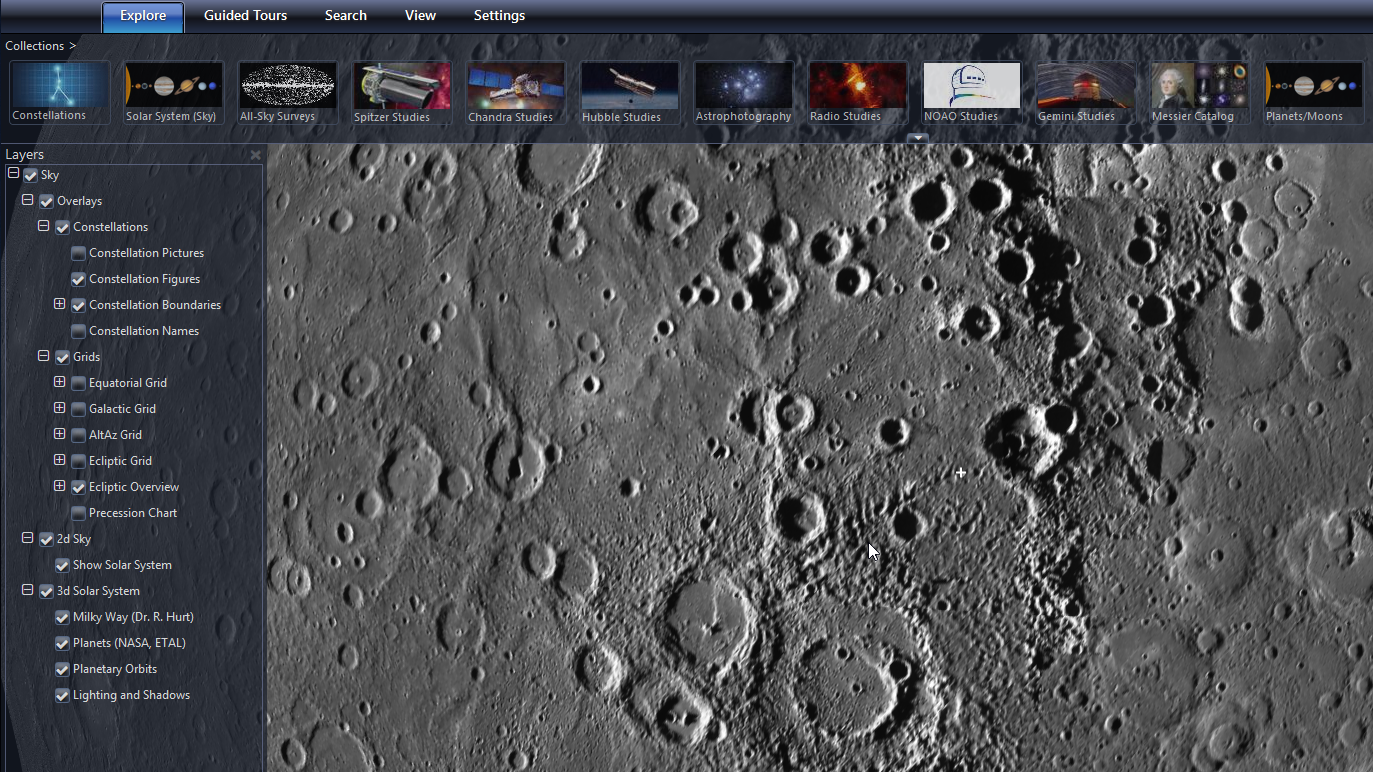Close the Layers panel
Screen dimensions: 1373x772
pyautogui.click(x=255, y=155)
